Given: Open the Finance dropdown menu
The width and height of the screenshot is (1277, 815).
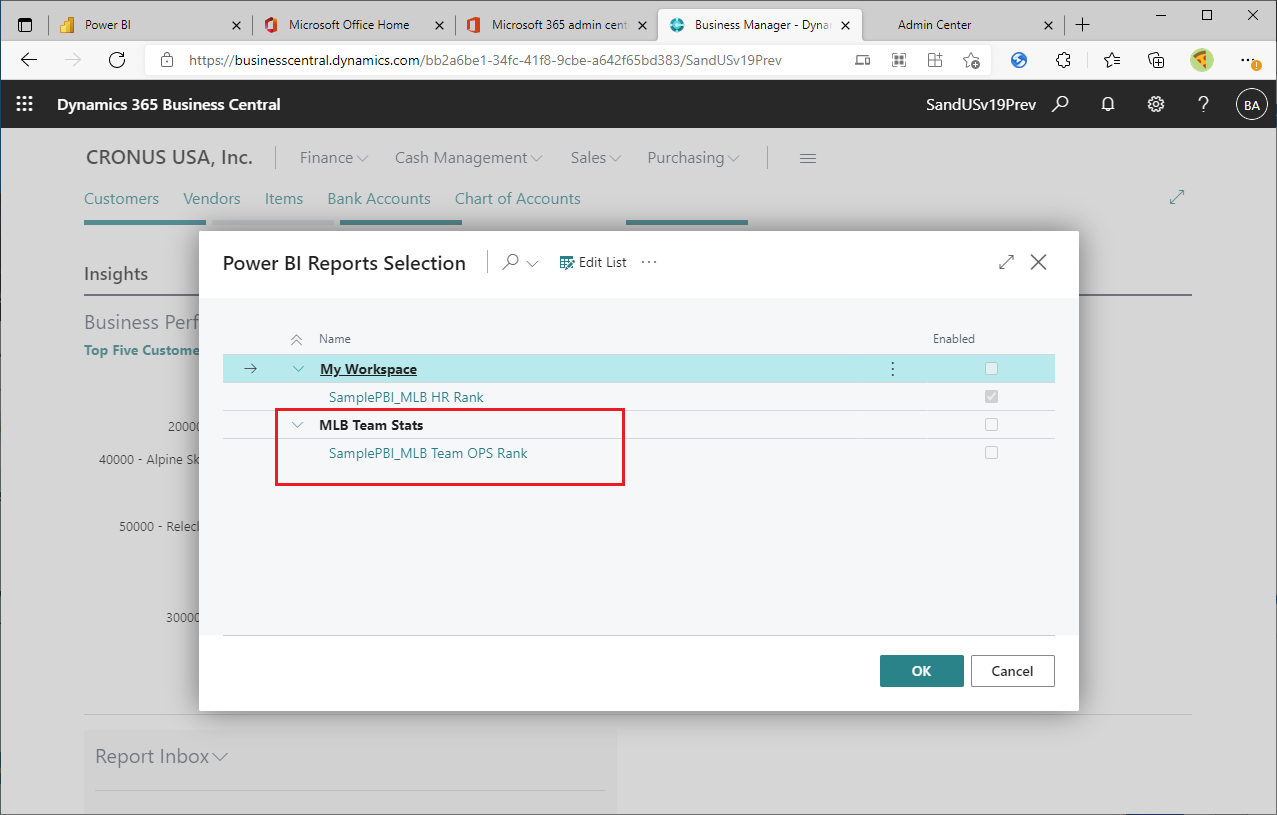Looking at the screenshot, I should click(333, 157).
